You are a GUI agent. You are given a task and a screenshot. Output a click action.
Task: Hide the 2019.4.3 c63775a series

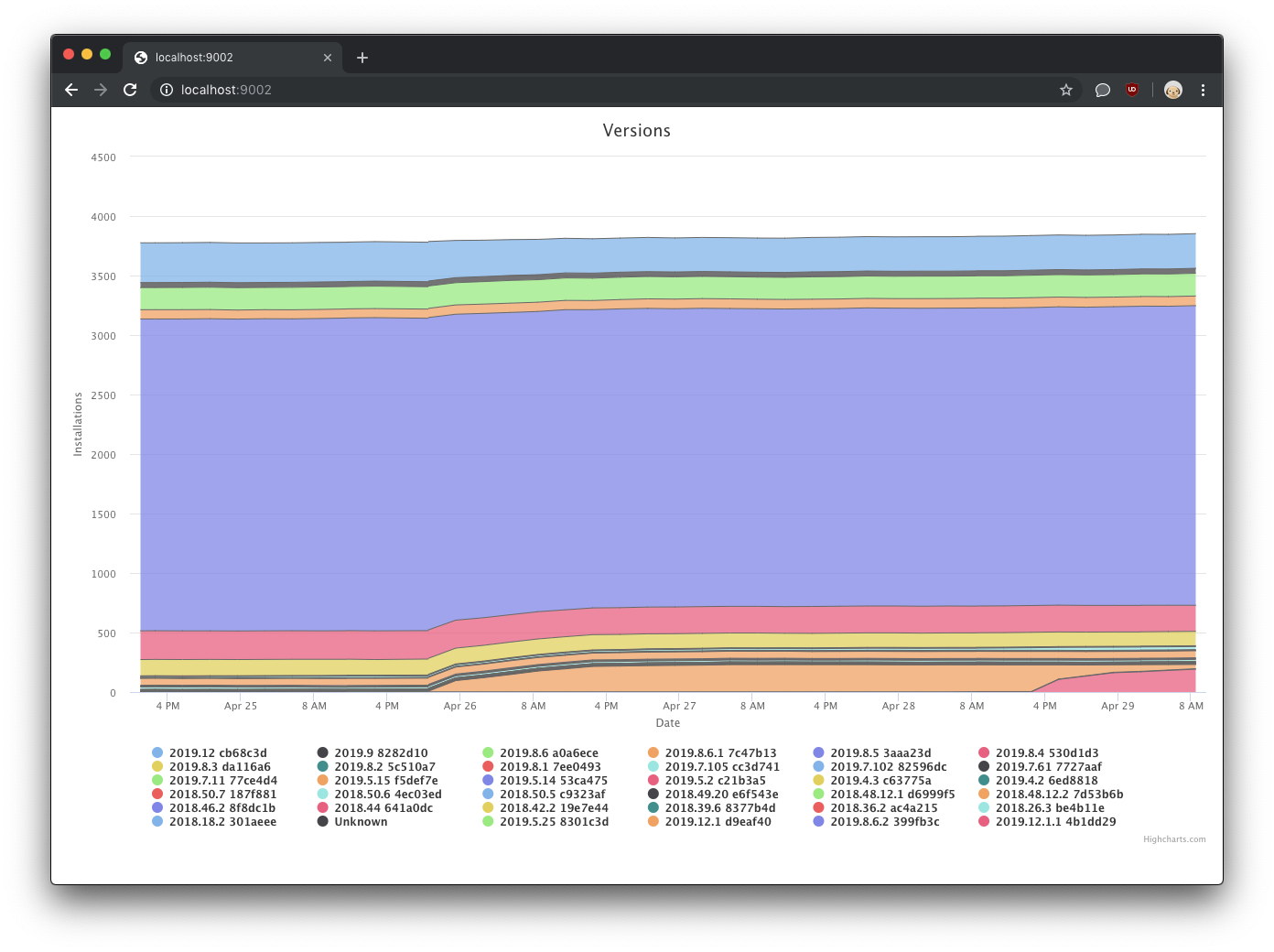click(872, 781)
